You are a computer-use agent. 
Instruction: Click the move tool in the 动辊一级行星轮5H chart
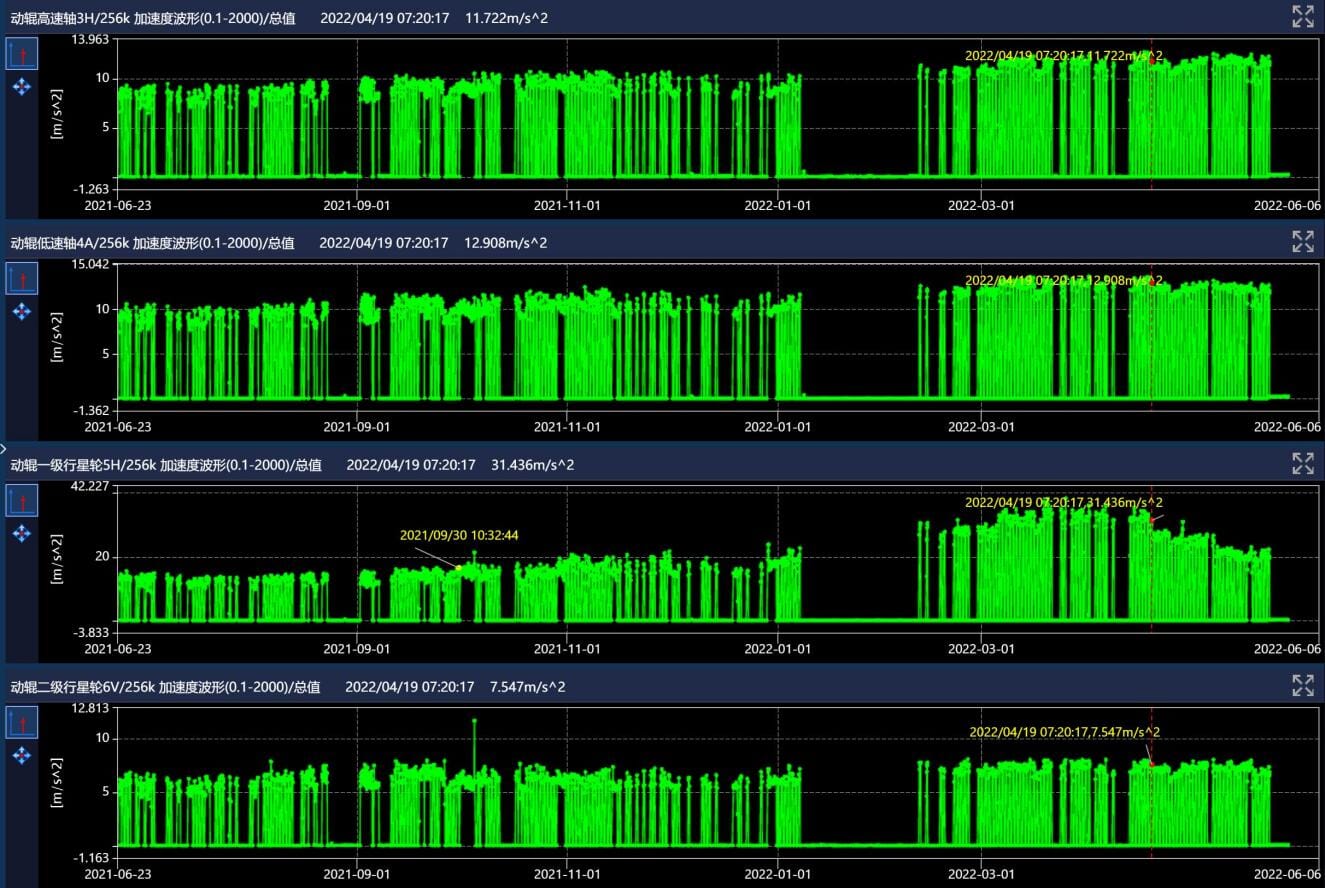click(x=22, y=533)
